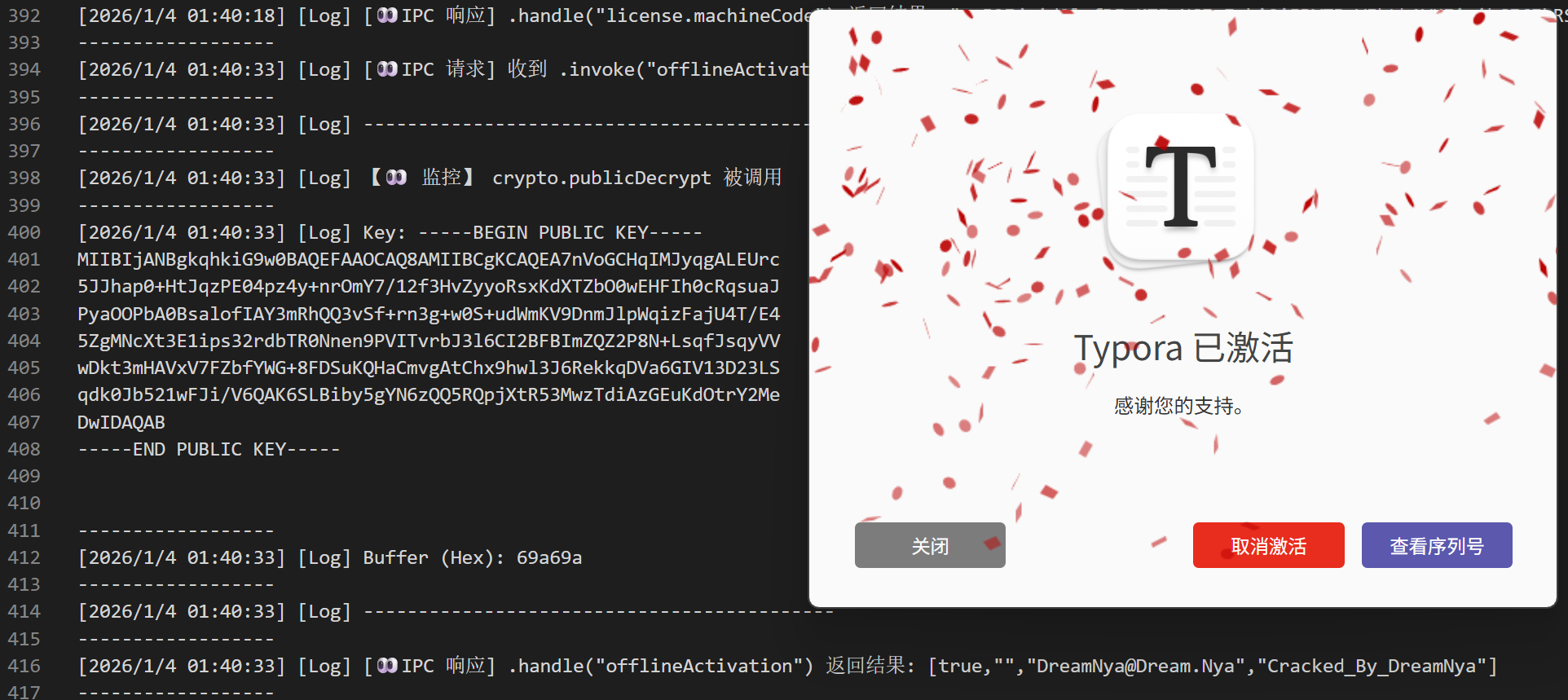Click the Typora logo icon in dialog
The height and width of the screenshot is (700, 1568).
click(1181, 188)
